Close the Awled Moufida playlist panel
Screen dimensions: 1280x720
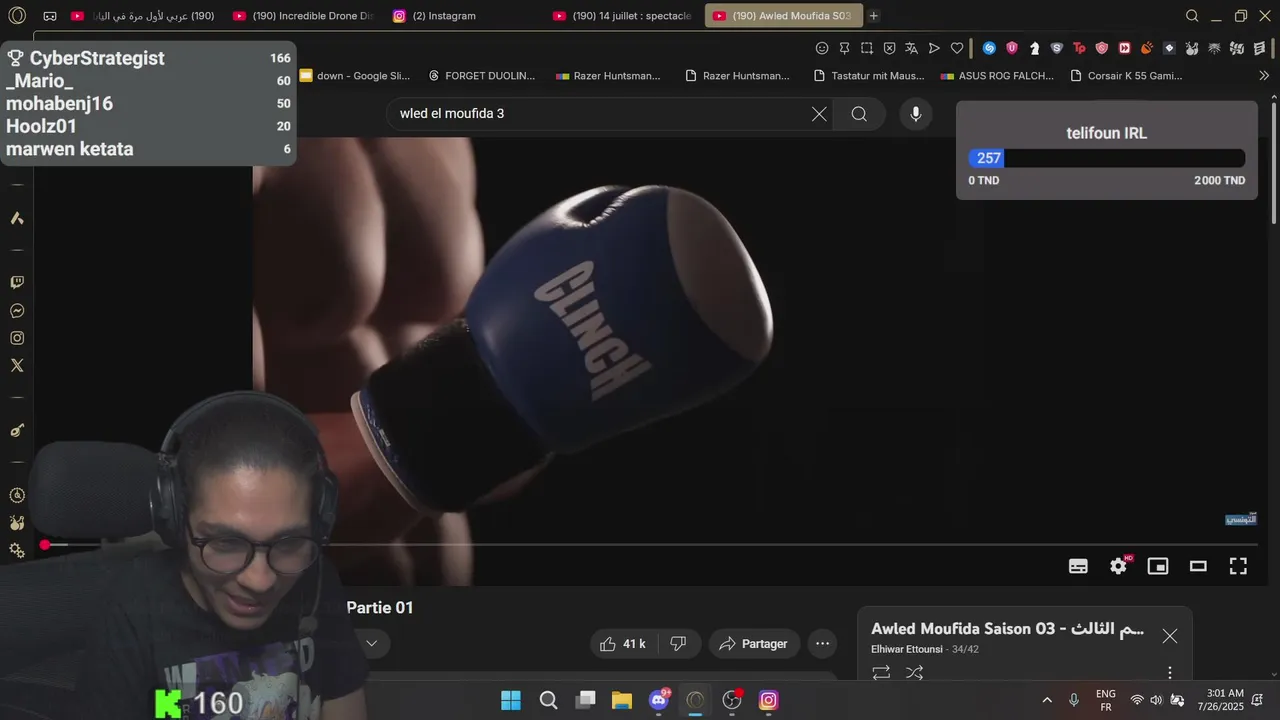[1170, 636]
